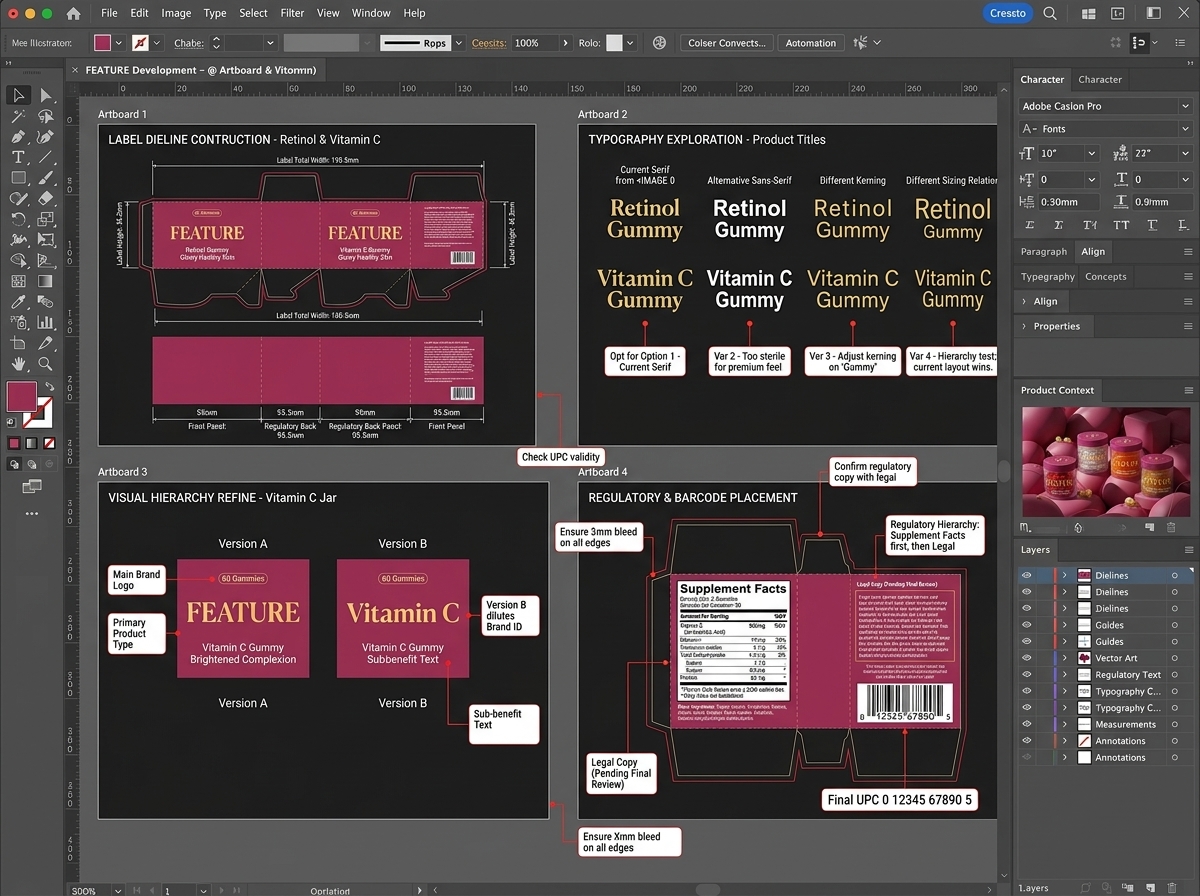Viewport: 1200px width, 896px height.
Task: Select the Hand tool
Action: click(18, 364)
